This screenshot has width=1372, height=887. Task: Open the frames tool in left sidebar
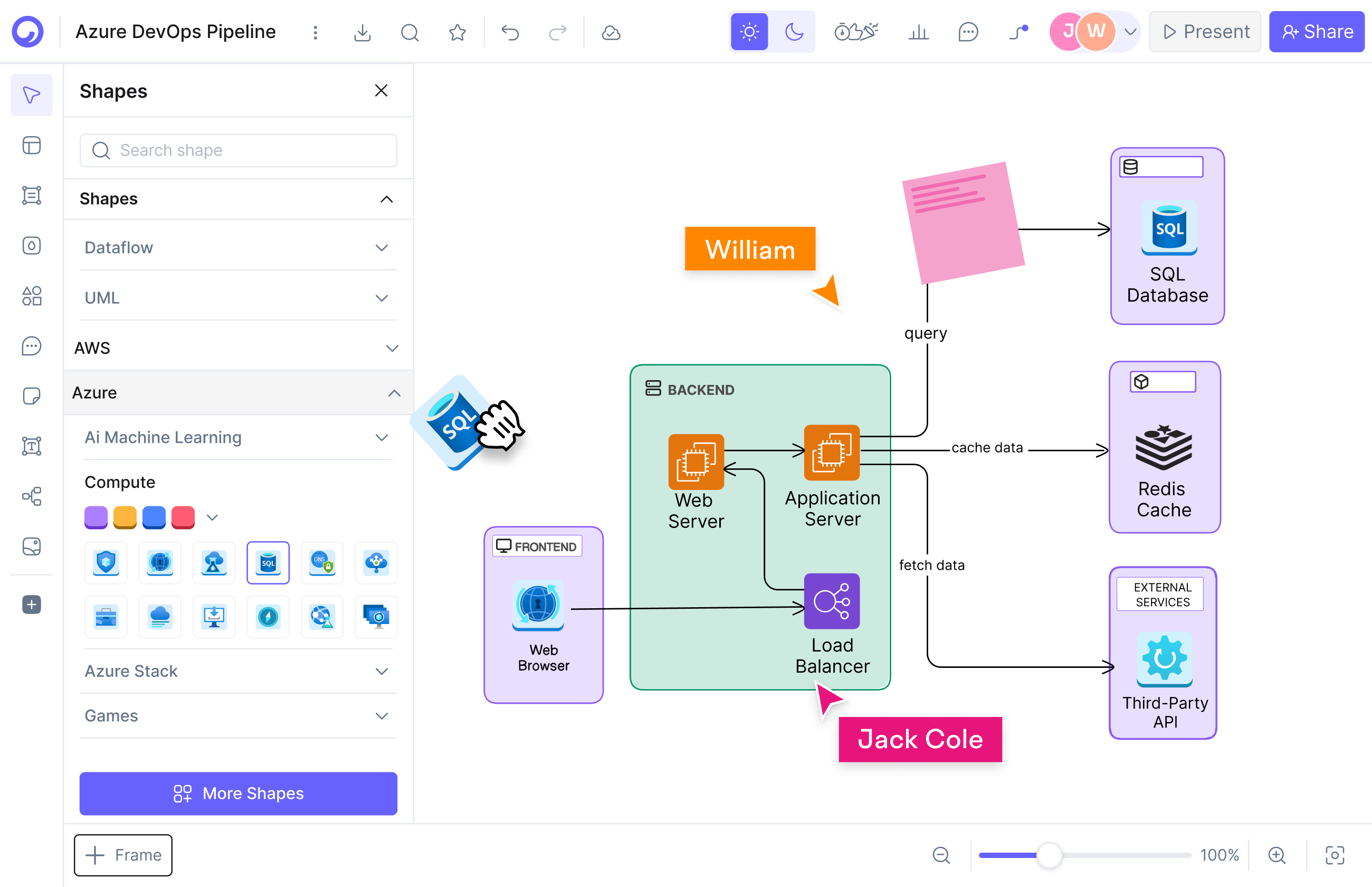[x=32, y=195]
